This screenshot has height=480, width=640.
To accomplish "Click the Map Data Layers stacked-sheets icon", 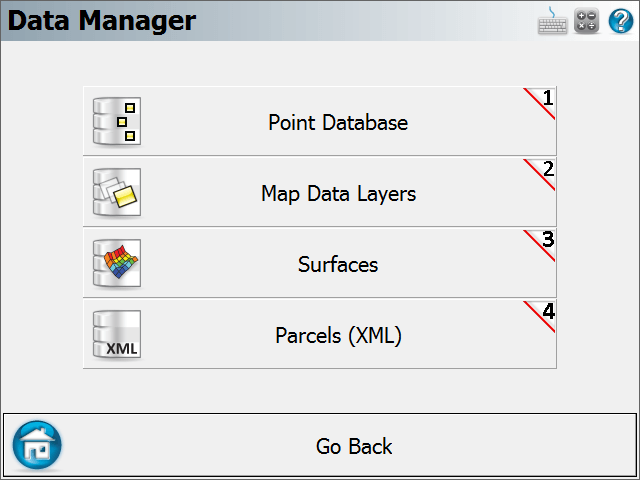I will pos(117,192).
